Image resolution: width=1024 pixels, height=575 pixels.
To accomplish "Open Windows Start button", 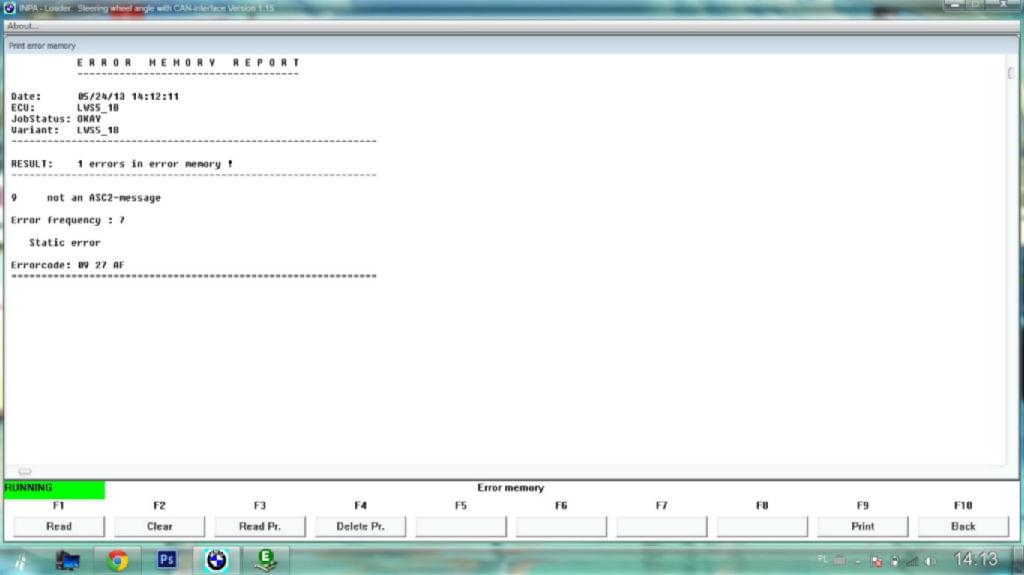I will click(x=20, y=561).
